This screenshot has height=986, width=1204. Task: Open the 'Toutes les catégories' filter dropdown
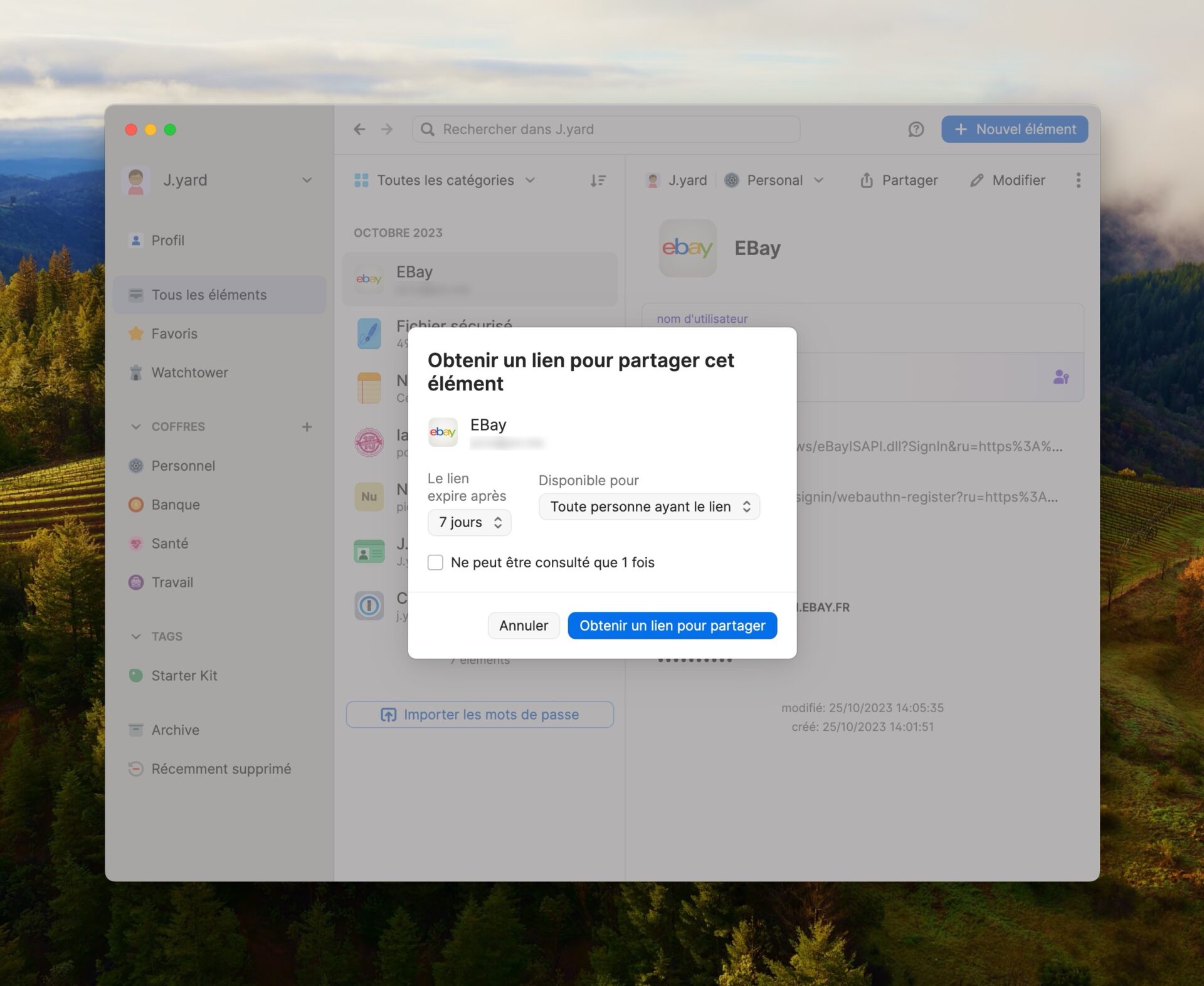click(x=445, y=181)
